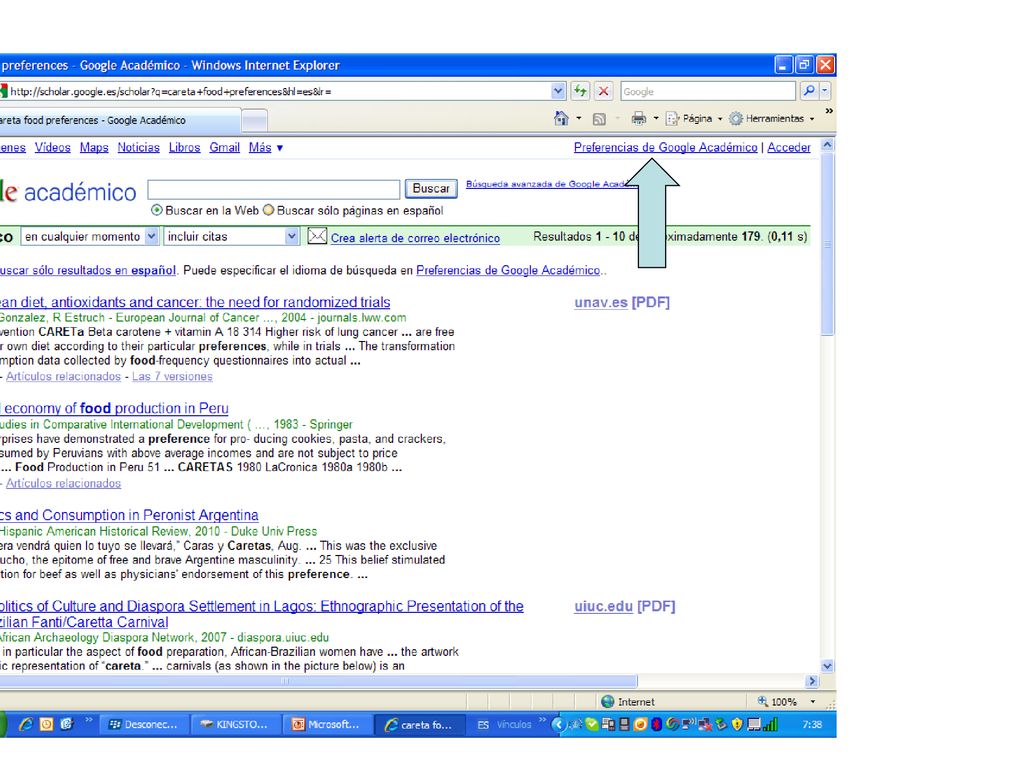
Task: Click the zoom magnifier icon showing 100%
Action: (763, 701)
